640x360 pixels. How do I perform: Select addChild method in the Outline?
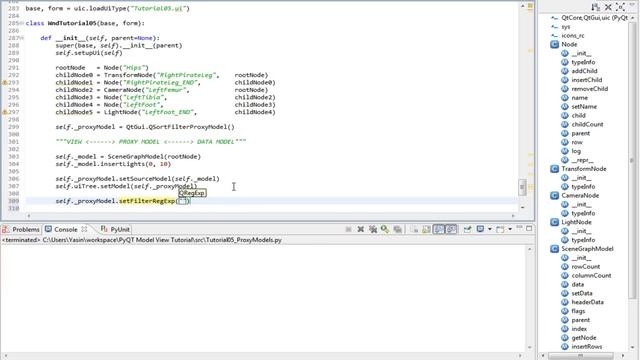pyautogui.click(x=584, y=71)
